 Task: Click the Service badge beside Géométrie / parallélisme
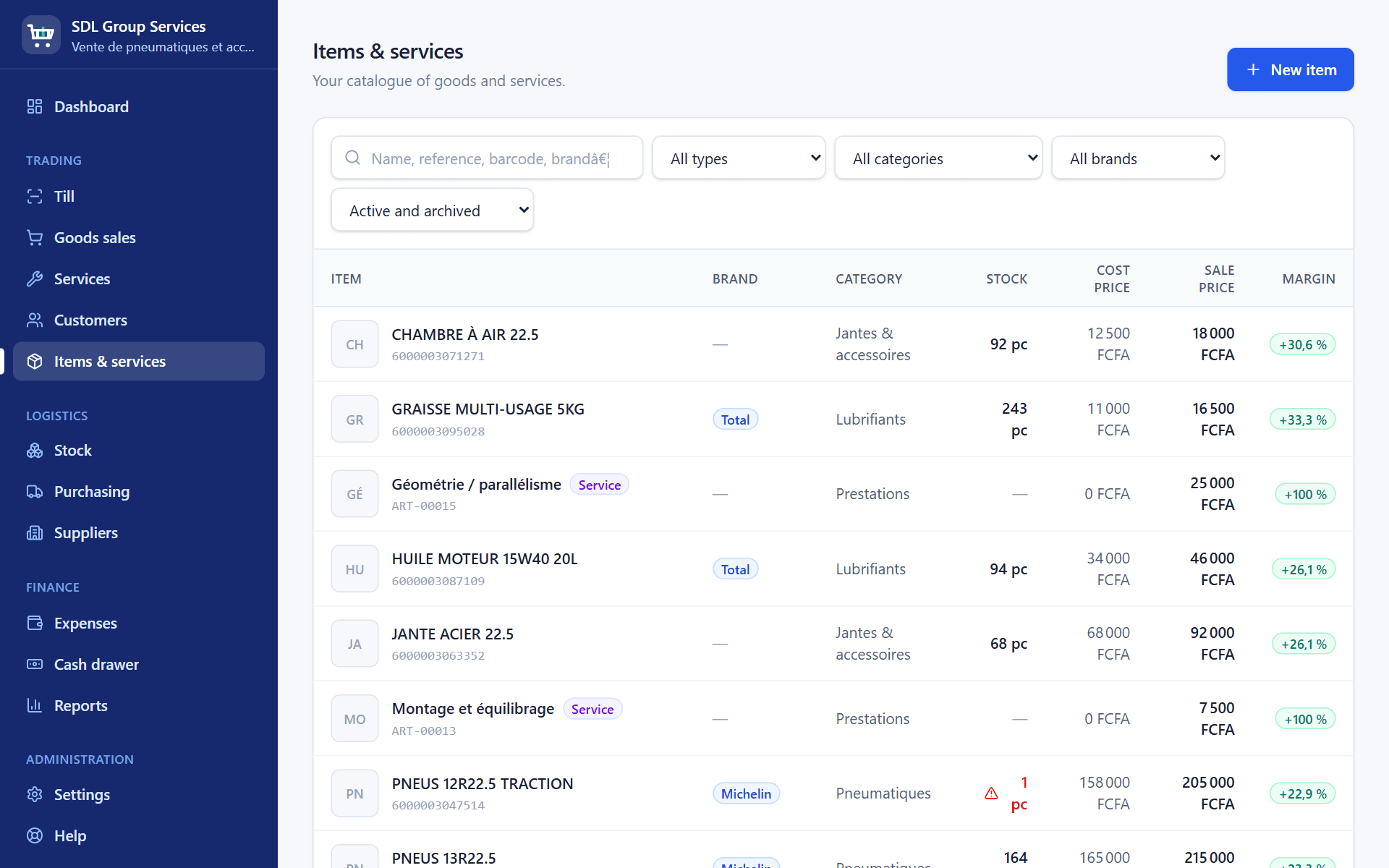tap(600, 485)
